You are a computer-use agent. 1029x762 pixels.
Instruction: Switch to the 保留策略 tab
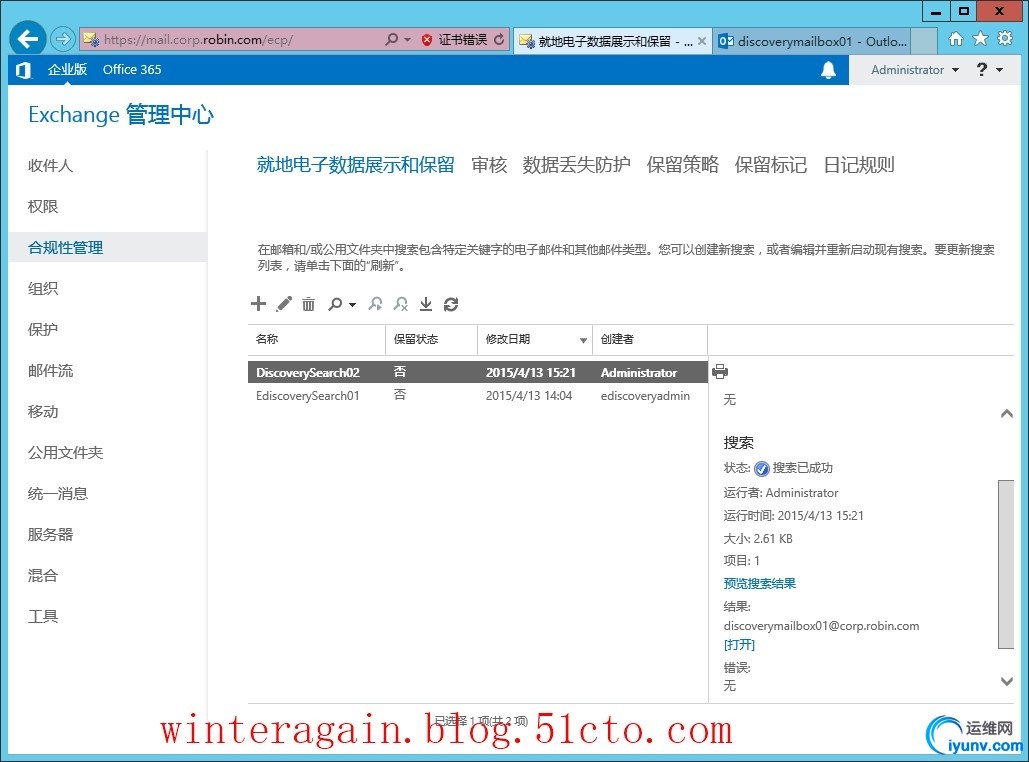pos(682,165)
